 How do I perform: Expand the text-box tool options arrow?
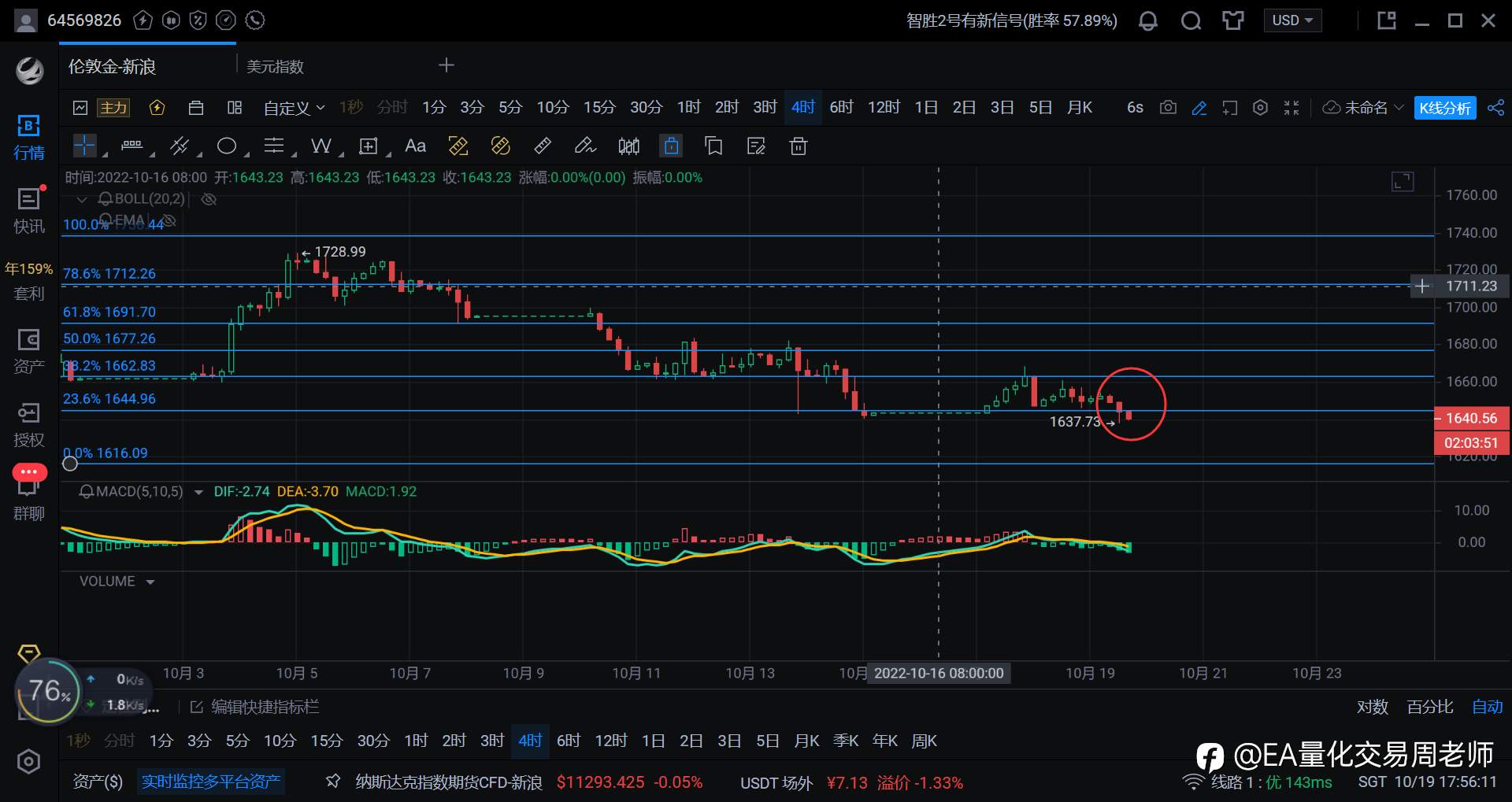[x=387, y=153]
